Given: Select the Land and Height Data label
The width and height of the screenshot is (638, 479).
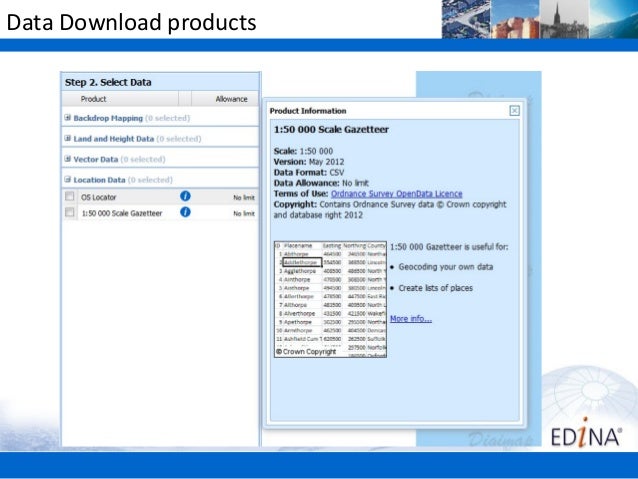Looking at the screenshot, I should pos(114,139).
